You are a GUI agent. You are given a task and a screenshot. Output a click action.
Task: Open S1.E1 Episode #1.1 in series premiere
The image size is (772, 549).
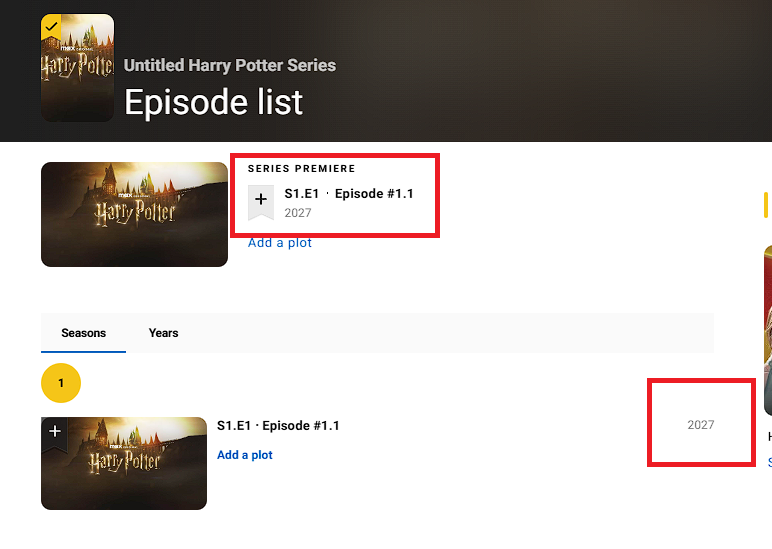tap(349, 194)
